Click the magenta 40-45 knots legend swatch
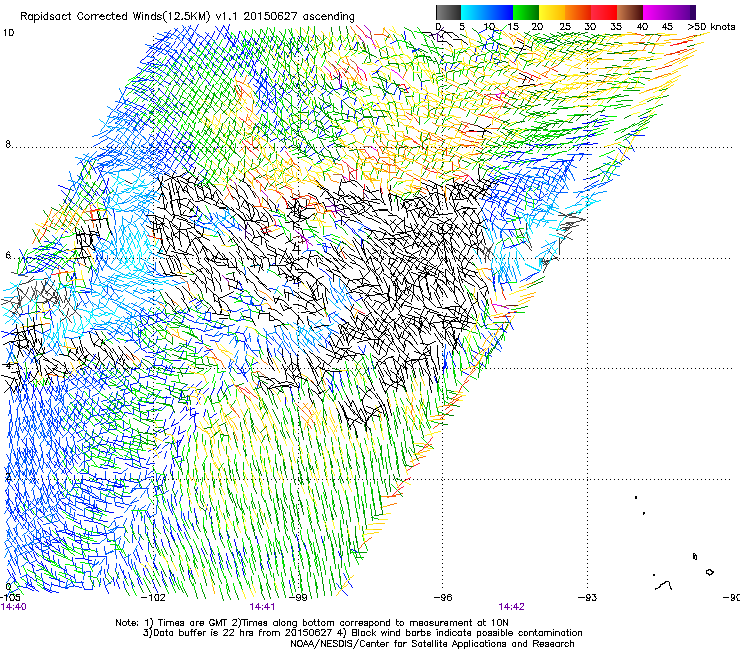This screenshot has width=740, height=650. (x=656, y=12)
